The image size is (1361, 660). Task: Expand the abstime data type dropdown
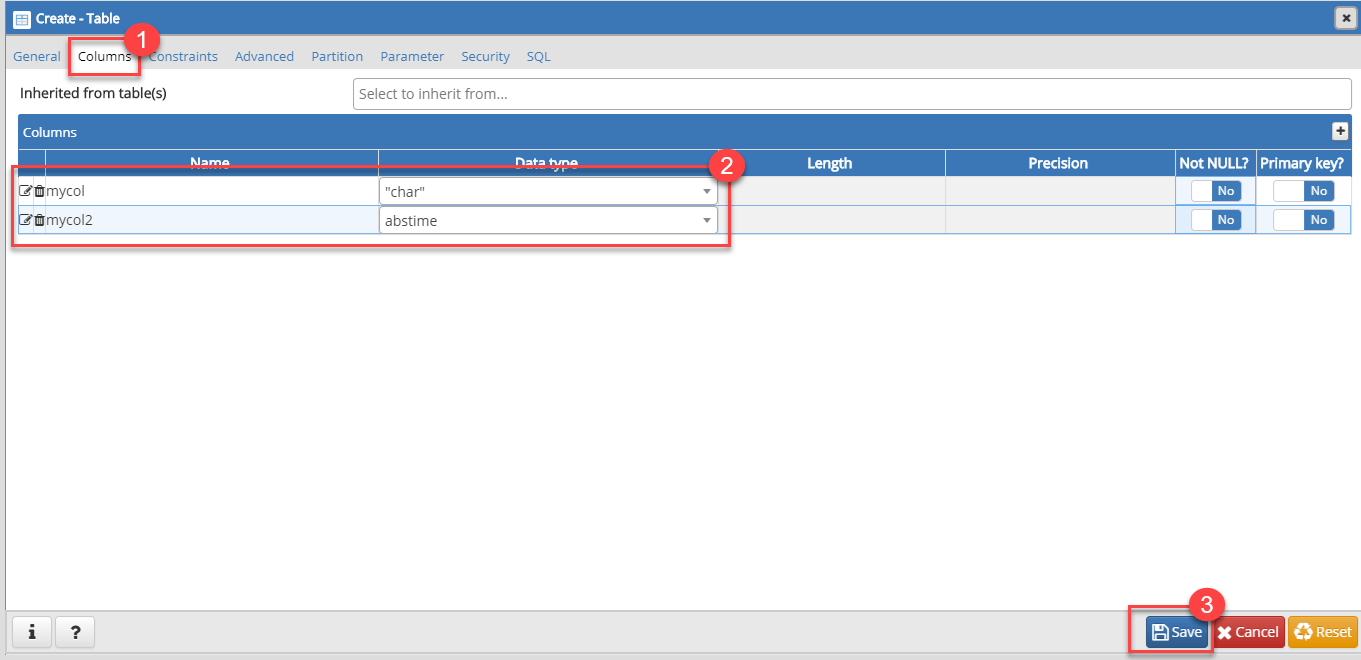pos(548,220)
